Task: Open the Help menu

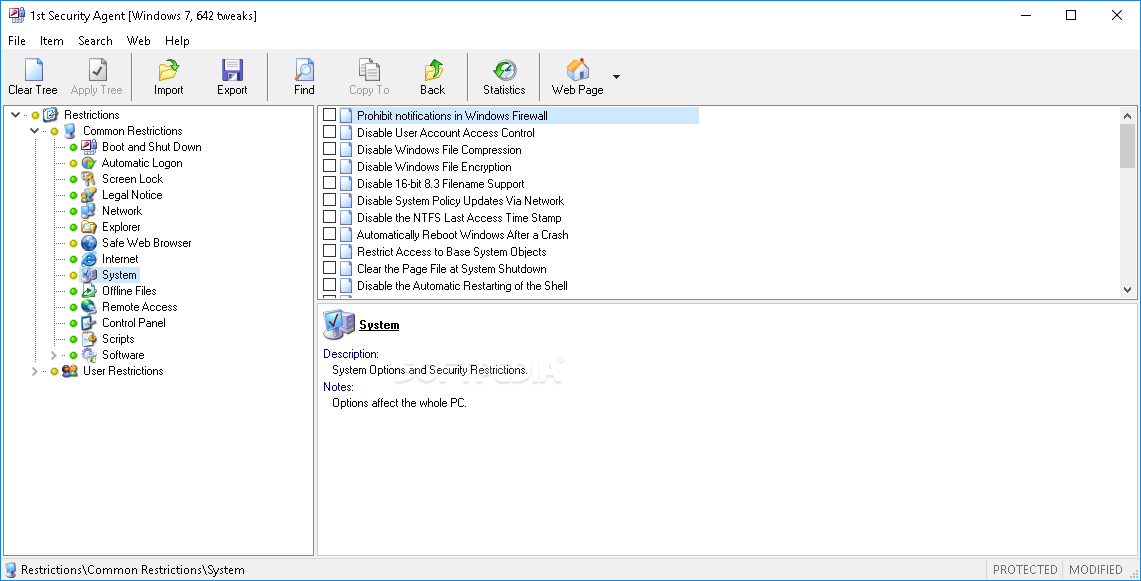Action: coord(177,41)
